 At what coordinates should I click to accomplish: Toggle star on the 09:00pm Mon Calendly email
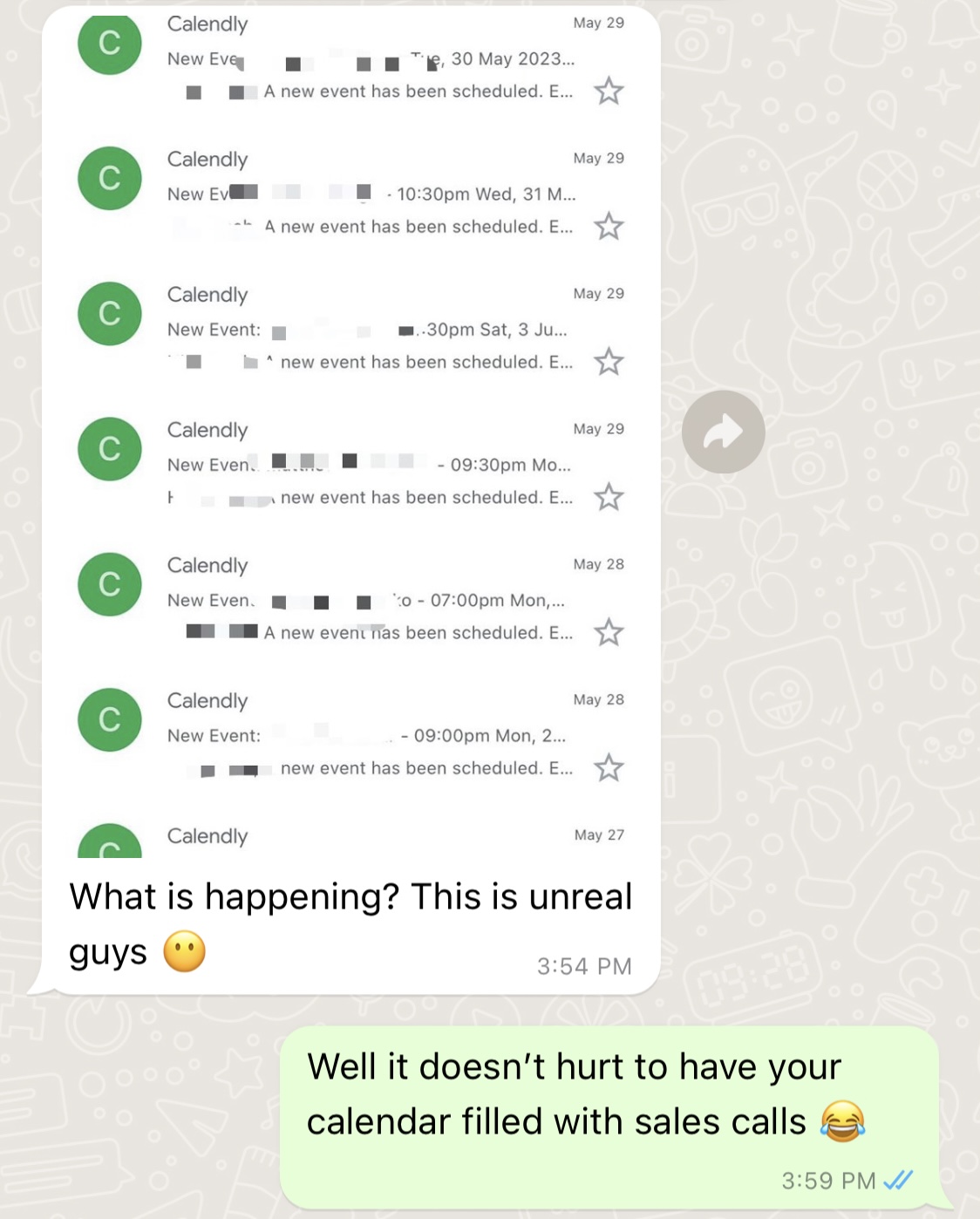609,767
